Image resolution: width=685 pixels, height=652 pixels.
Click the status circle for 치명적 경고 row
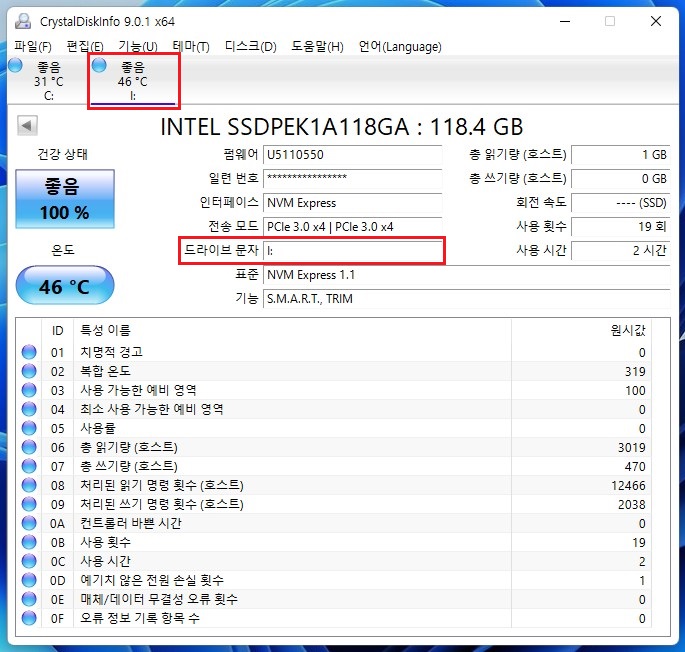[x=29, y=352]
